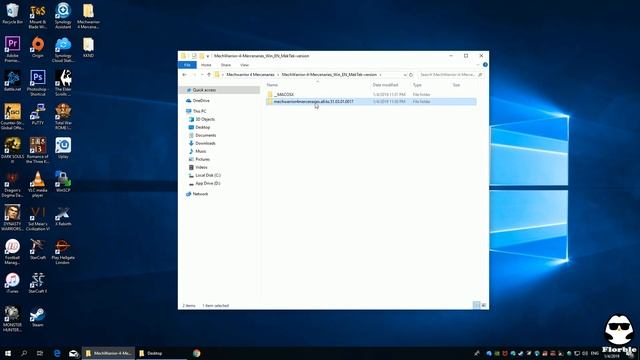
Task: Switch to the Home ribbon tab
Action: 206,65
